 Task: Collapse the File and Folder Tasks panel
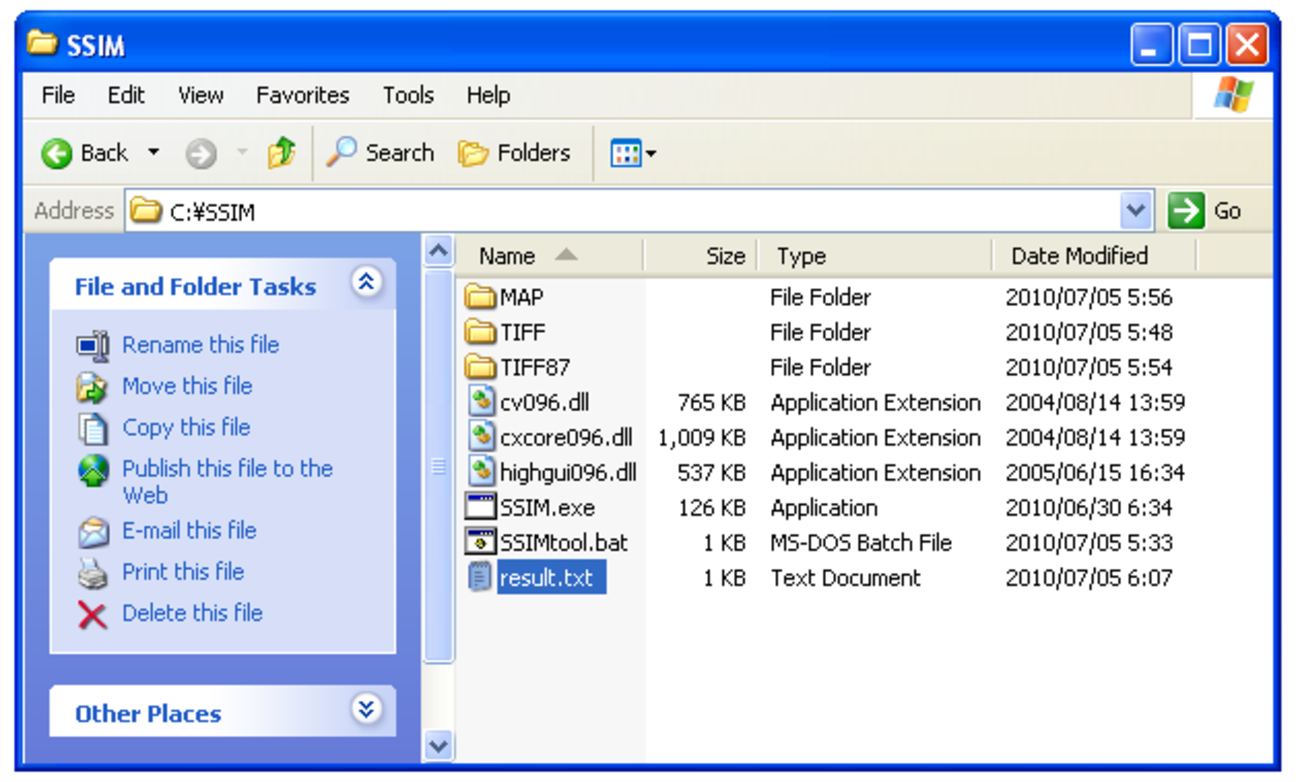tap(366, 283)
